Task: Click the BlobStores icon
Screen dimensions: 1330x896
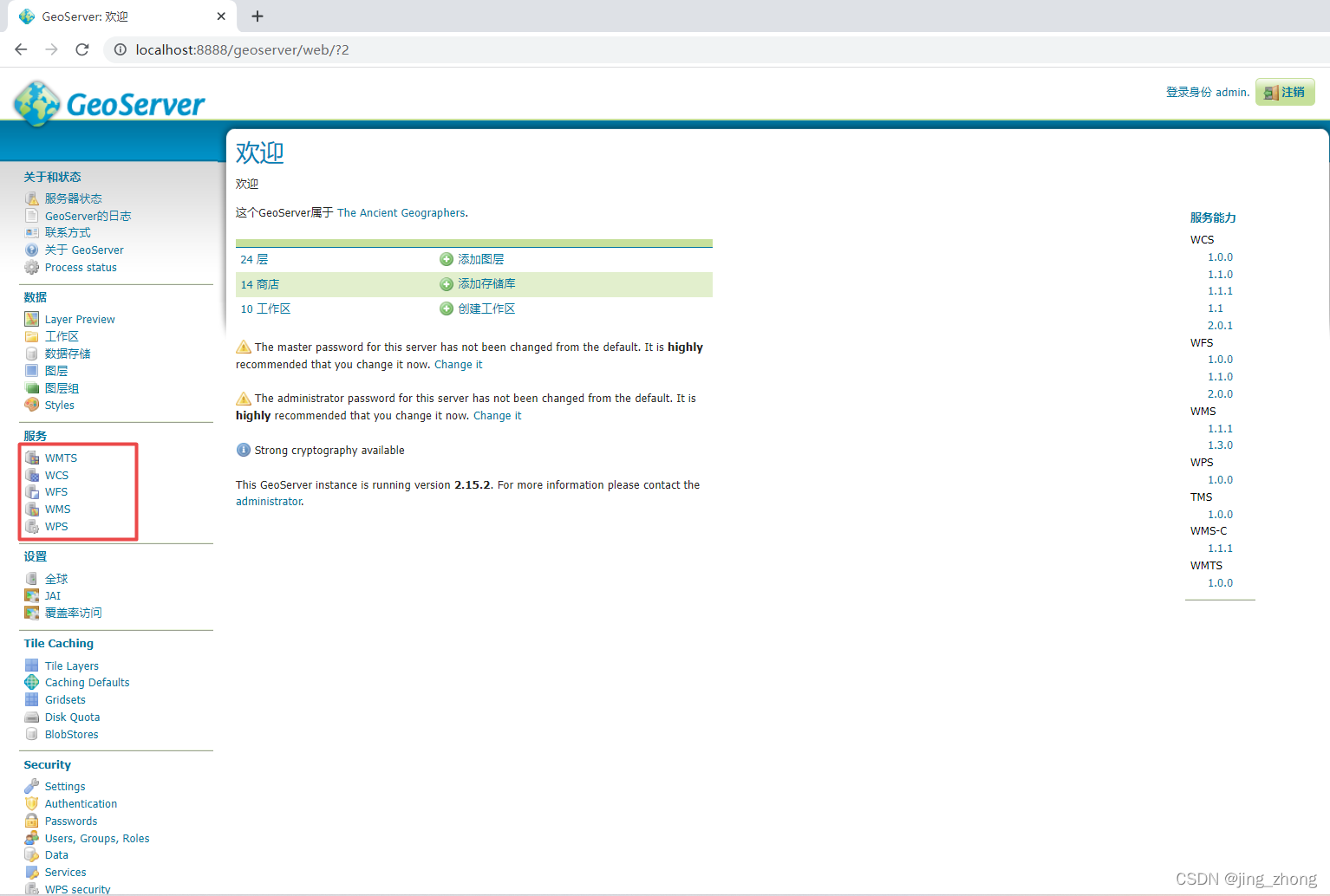Action: pyautogui.click(x=32, y=734)
